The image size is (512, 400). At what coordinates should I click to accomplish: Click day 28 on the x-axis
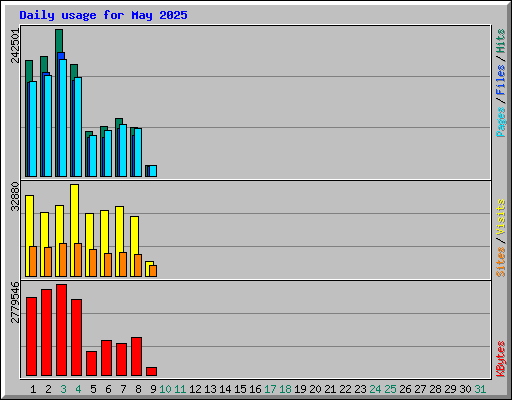click(x=435, y=389)
